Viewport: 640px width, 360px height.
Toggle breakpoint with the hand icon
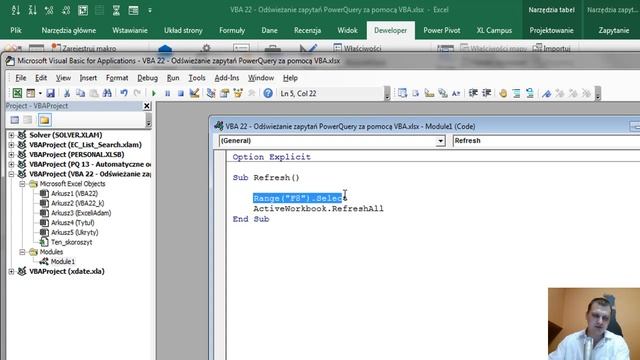[x=503, y=93]
